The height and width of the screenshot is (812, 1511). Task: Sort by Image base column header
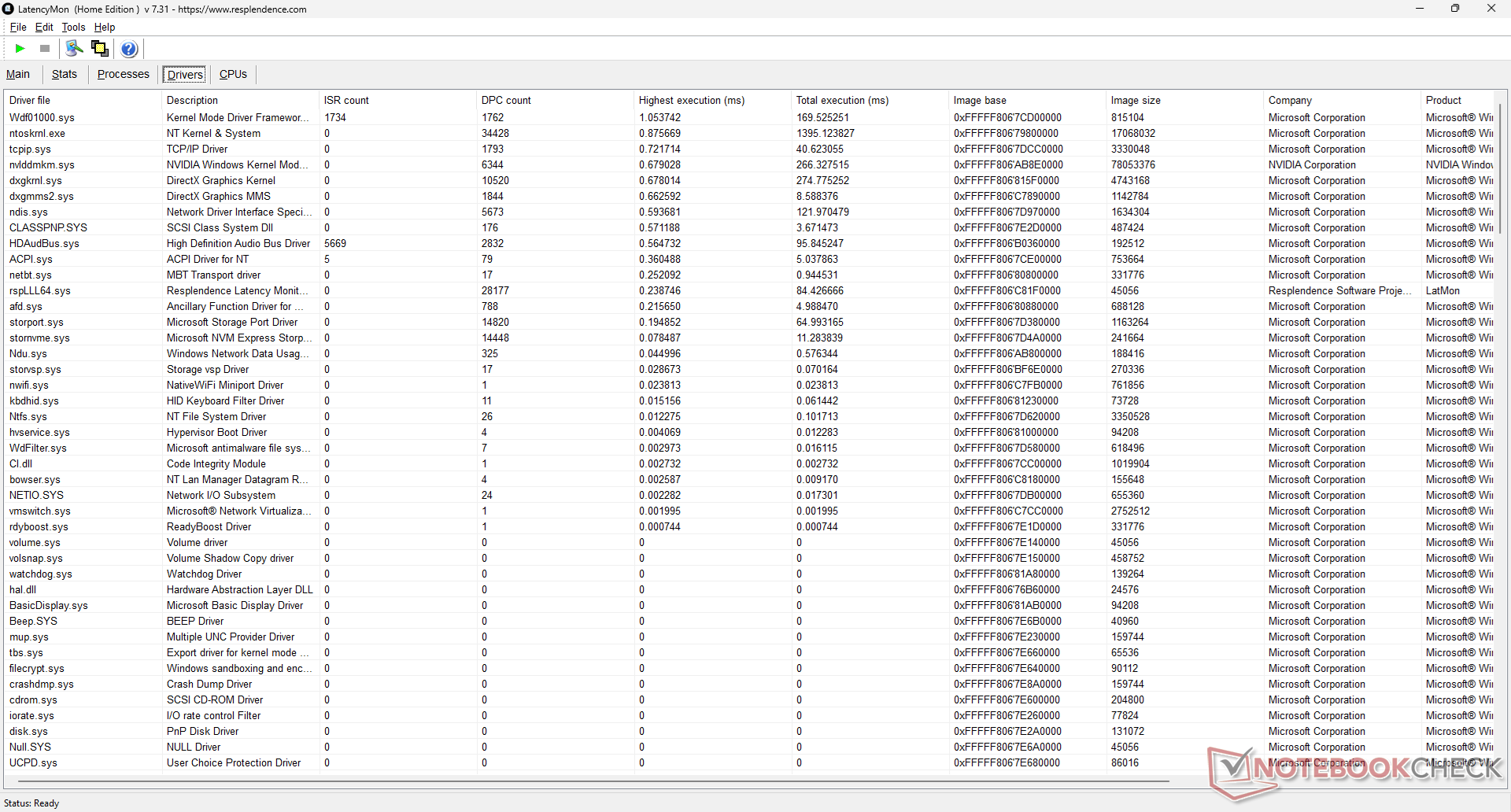[1027, 100]
